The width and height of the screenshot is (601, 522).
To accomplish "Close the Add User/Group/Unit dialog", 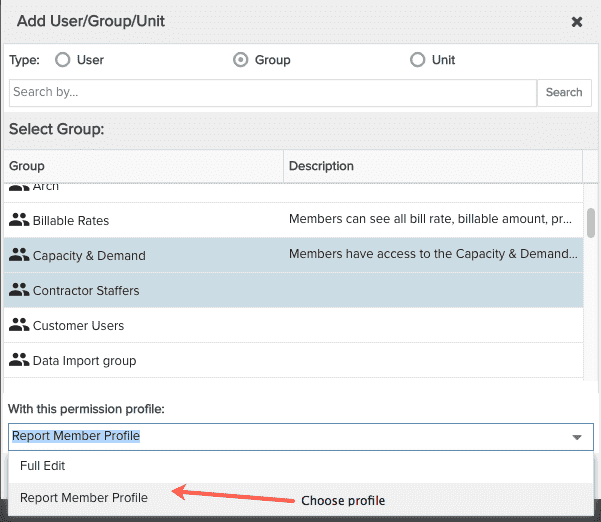I will (577, 22).
